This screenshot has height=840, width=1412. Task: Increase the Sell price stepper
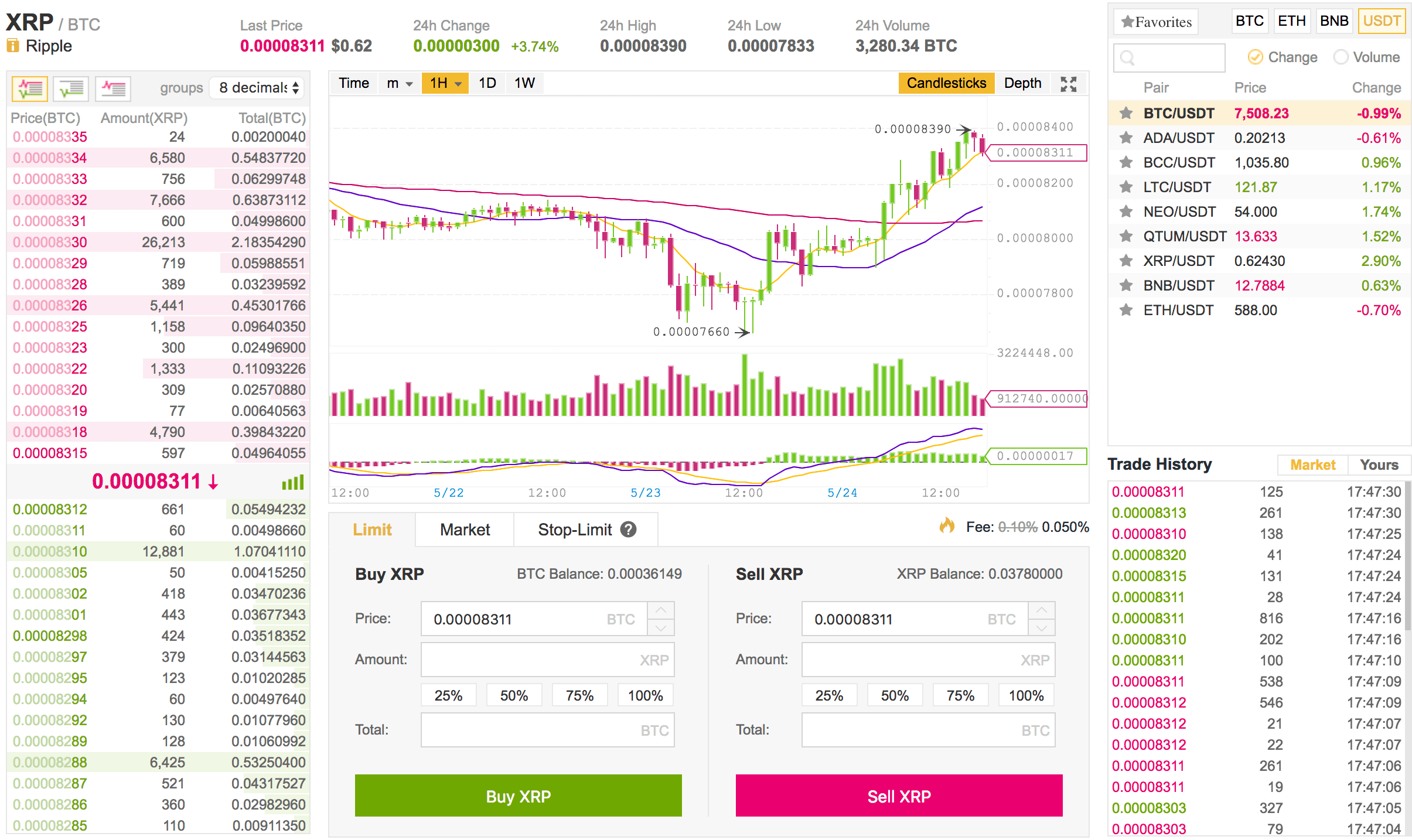click(x=1042, y=610)
